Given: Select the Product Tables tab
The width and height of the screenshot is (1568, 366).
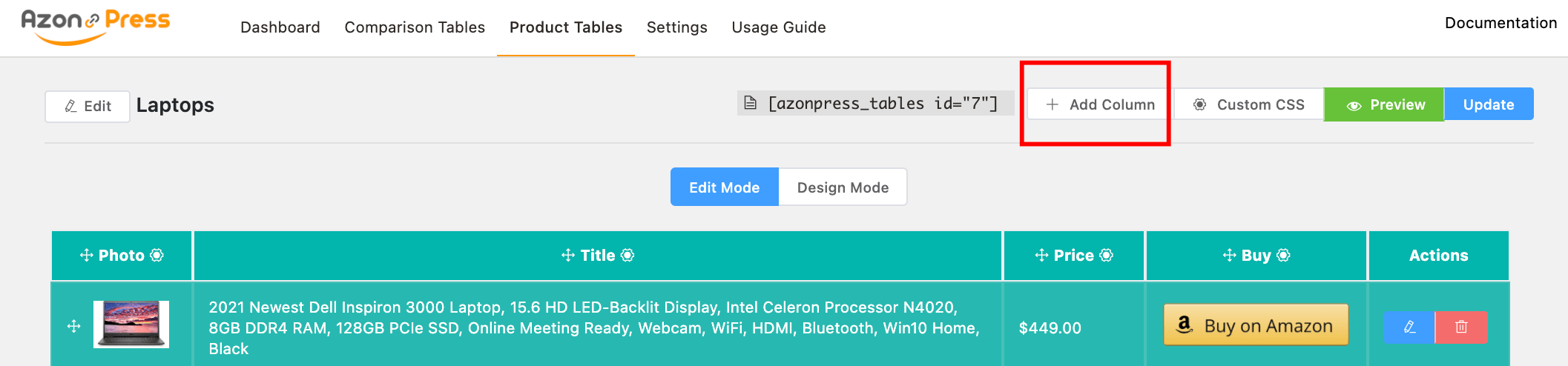Looking at the screenshot, I should point(566,27).
